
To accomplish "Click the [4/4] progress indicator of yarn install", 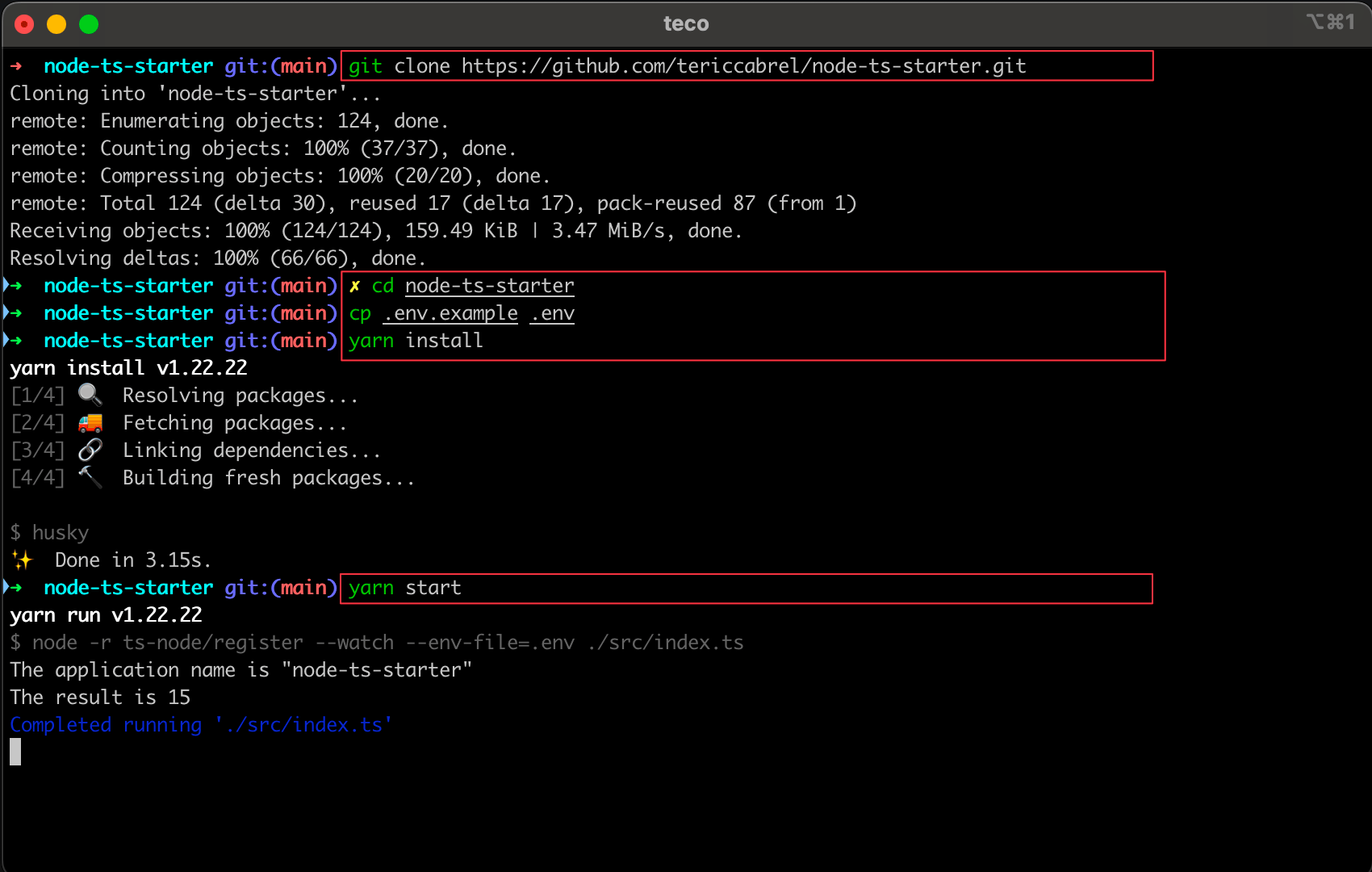I will (x=37, y=477).
